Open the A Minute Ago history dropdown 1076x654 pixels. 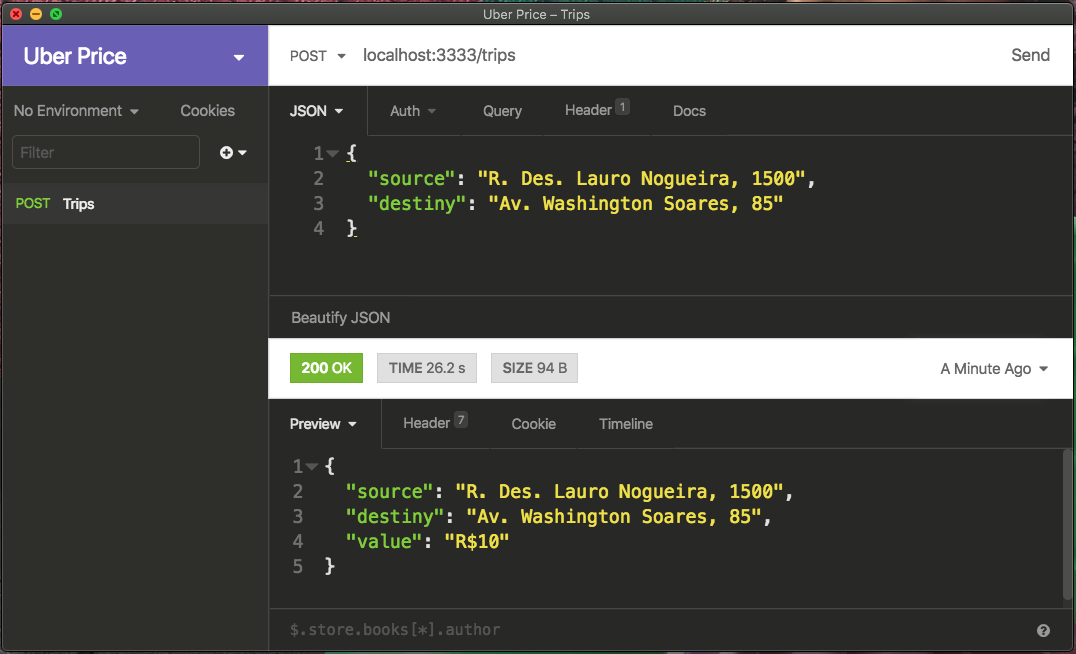pos(994,369)
